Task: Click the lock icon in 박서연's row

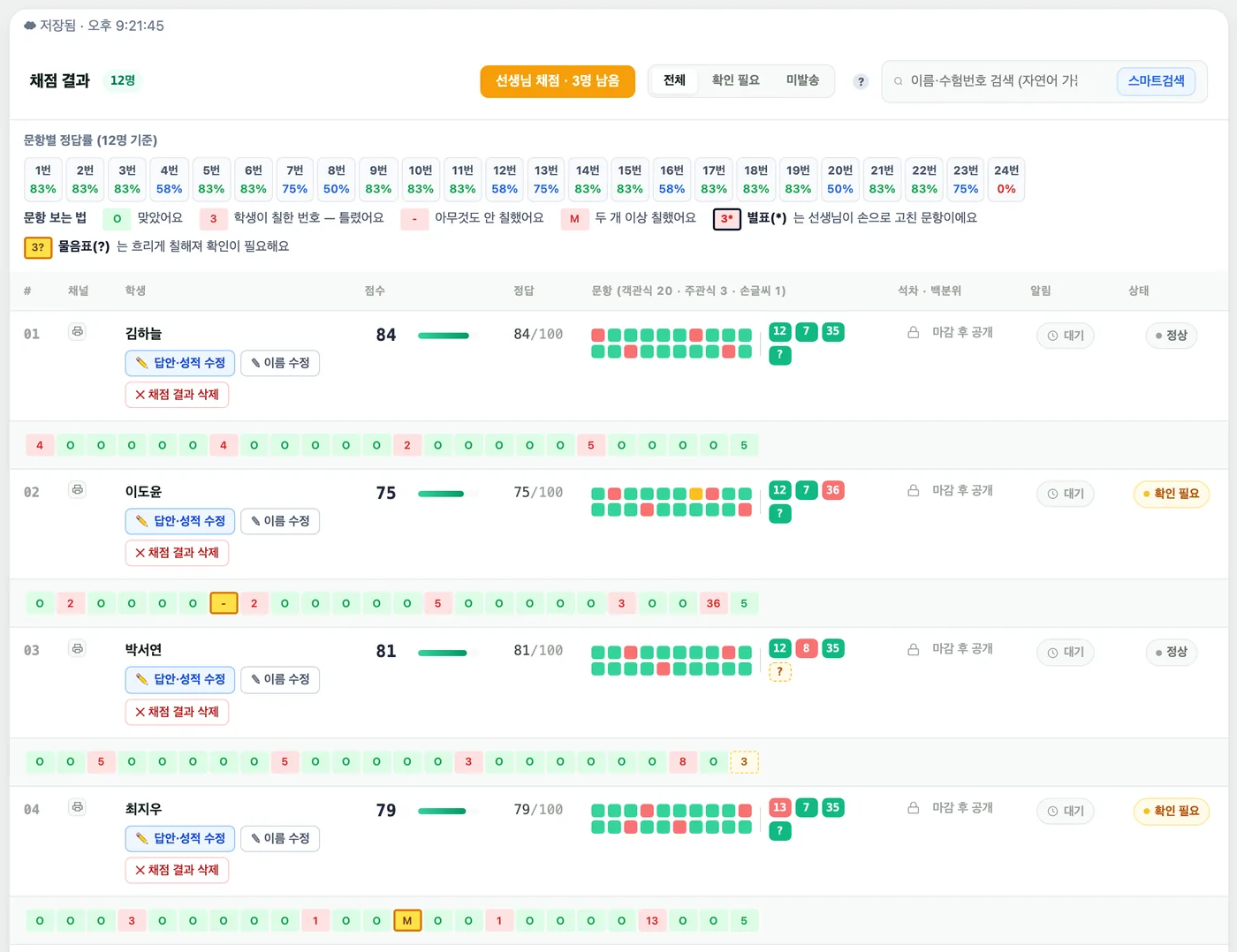Action: (914, 649)
